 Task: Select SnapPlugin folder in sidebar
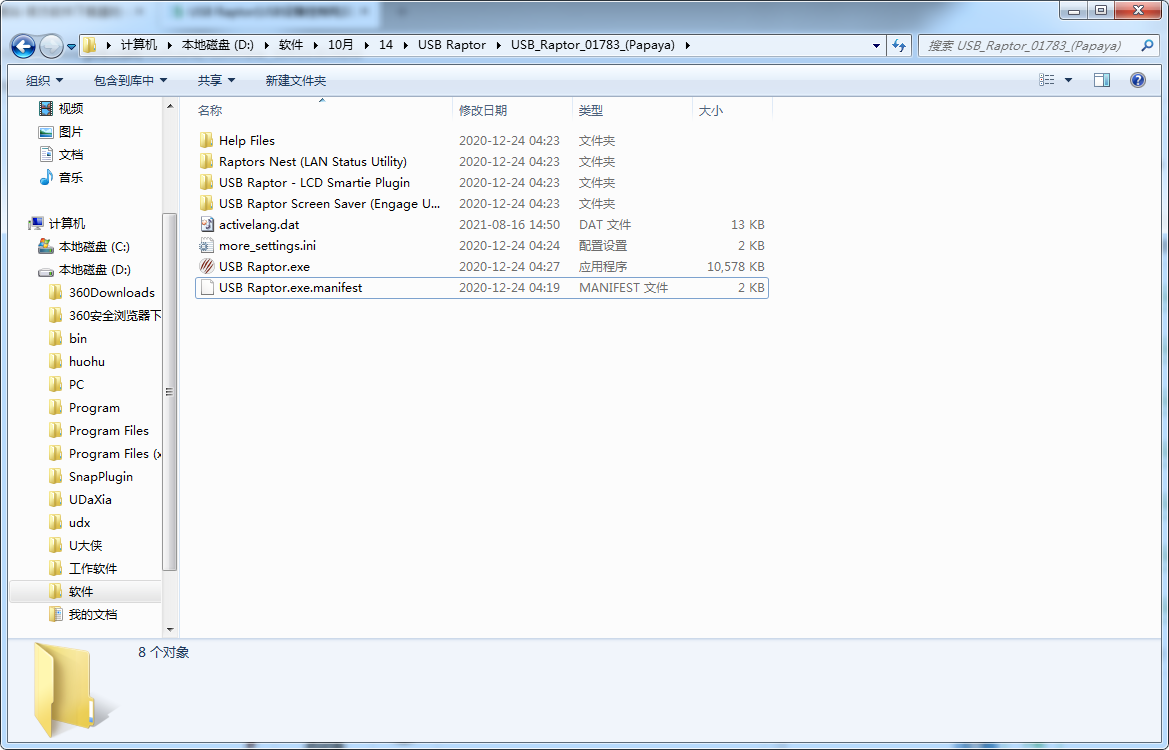pyautogui.click(x=91, y=477)
